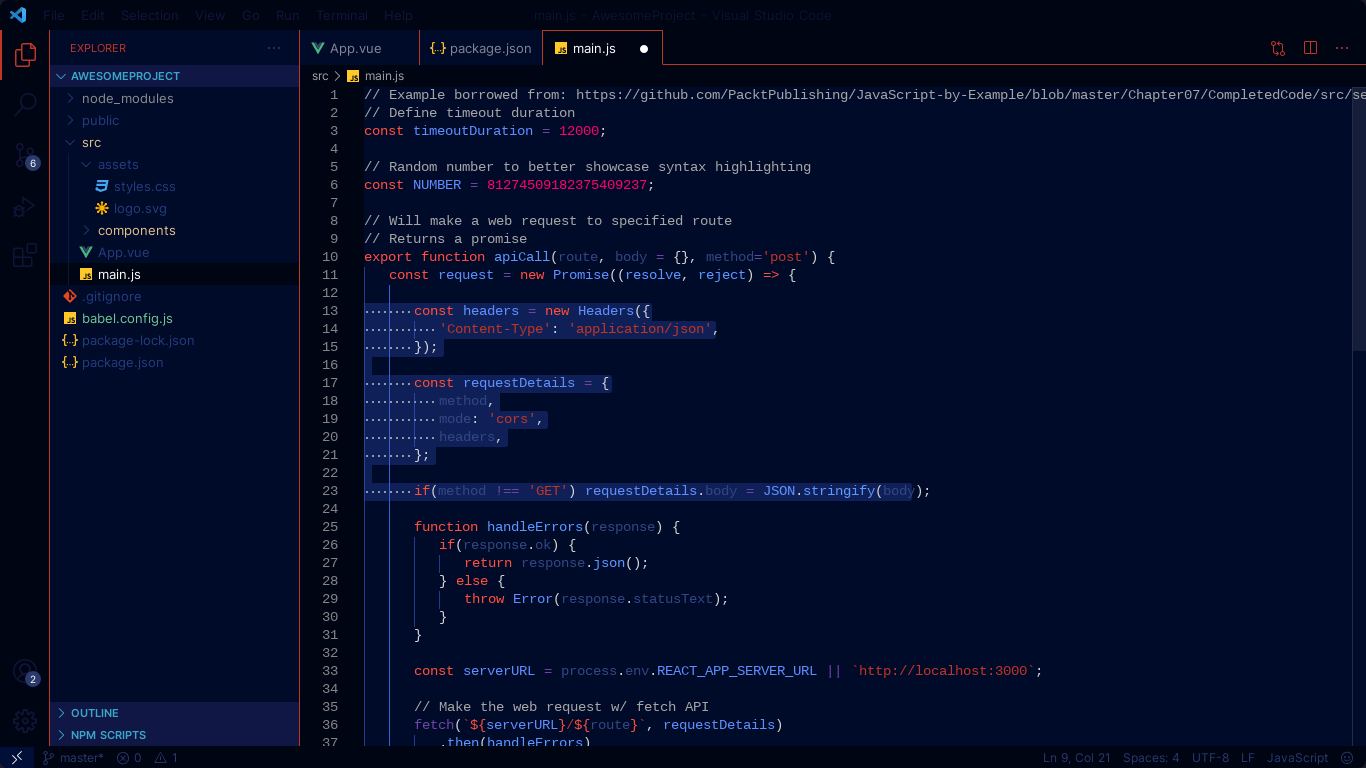Open the Run and Debug view
The height and width of the screenshot is (768, 1366).
(25, 206)
